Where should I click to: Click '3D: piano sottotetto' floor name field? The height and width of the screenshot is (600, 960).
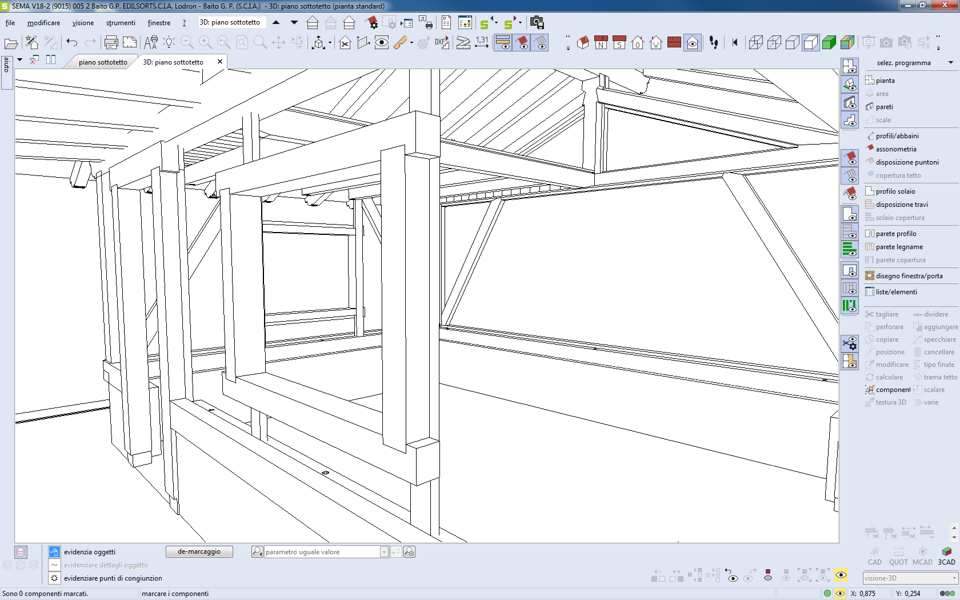232,22
